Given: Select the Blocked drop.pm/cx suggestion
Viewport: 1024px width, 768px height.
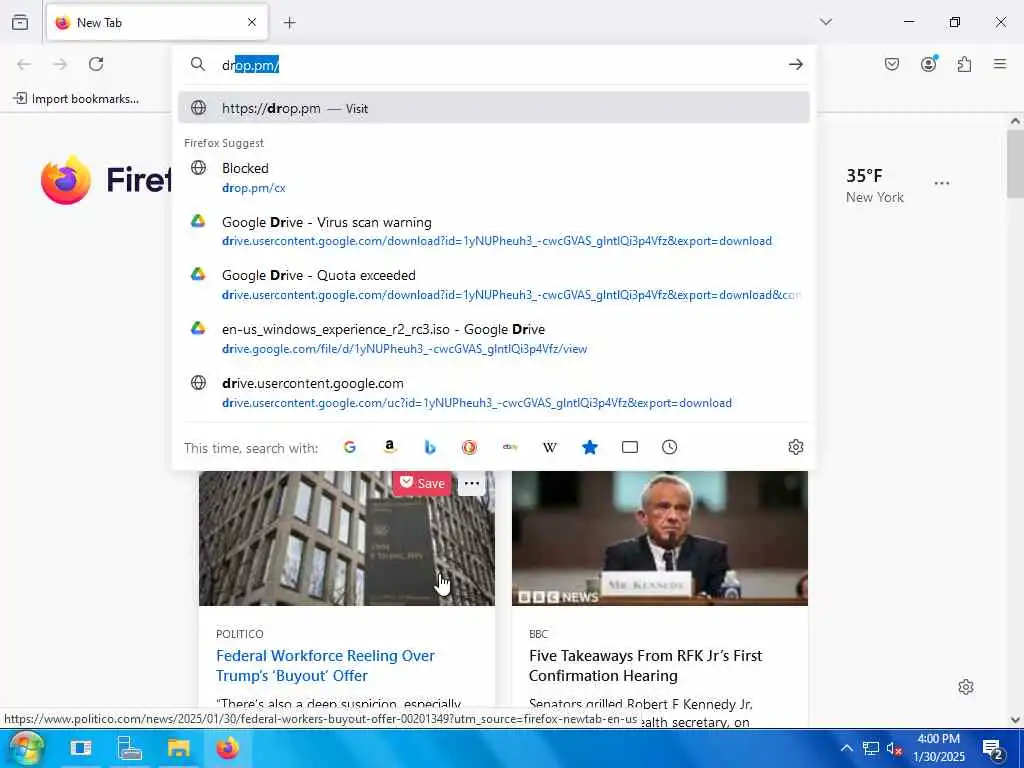Looking at the screenshot, I should coord(494,178).
